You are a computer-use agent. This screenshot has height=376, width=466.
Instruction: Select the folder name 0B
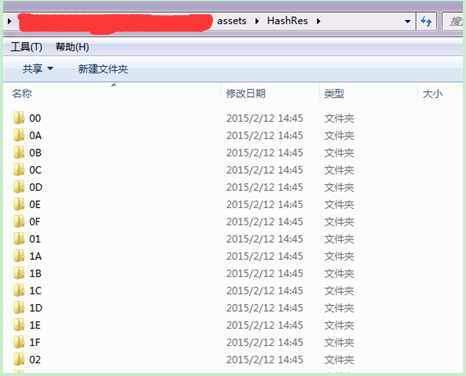tap(35, 153)
